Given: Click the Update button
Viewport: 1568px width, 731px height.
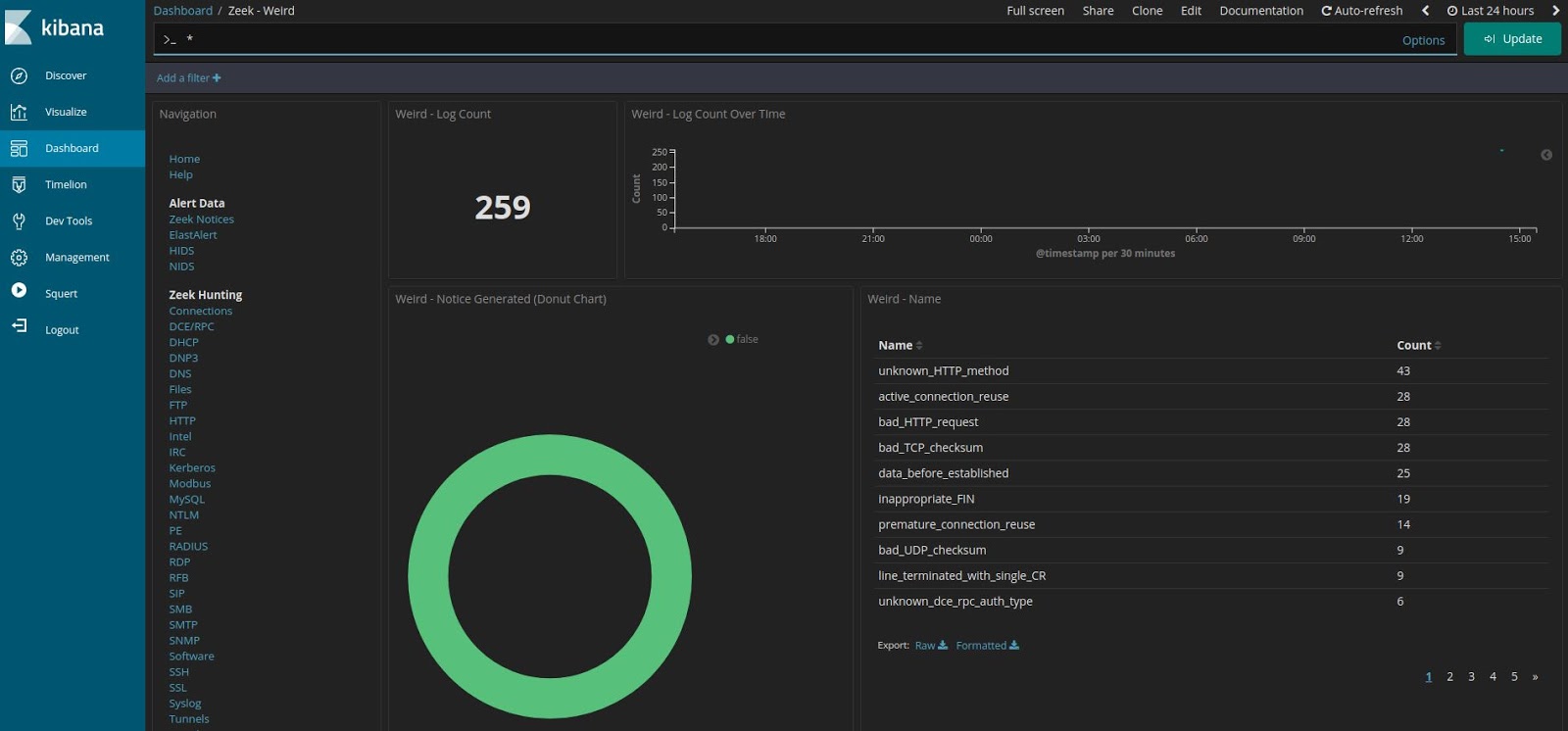Looking at the screenshot, I should pos(1512,39).
